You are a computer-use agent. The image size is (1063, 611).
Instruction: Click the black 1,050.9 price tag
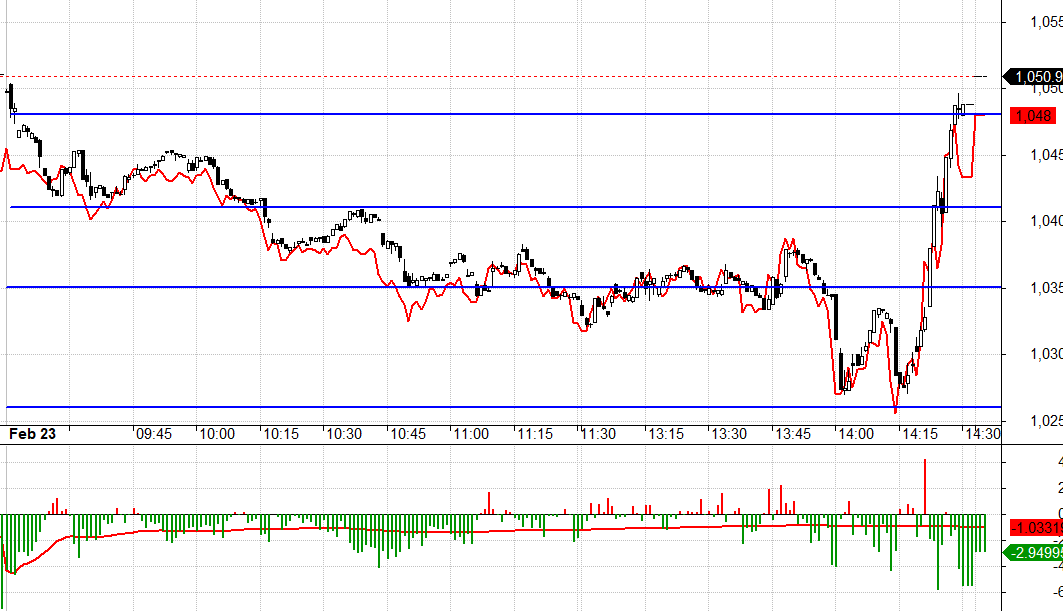point(1036,76)
